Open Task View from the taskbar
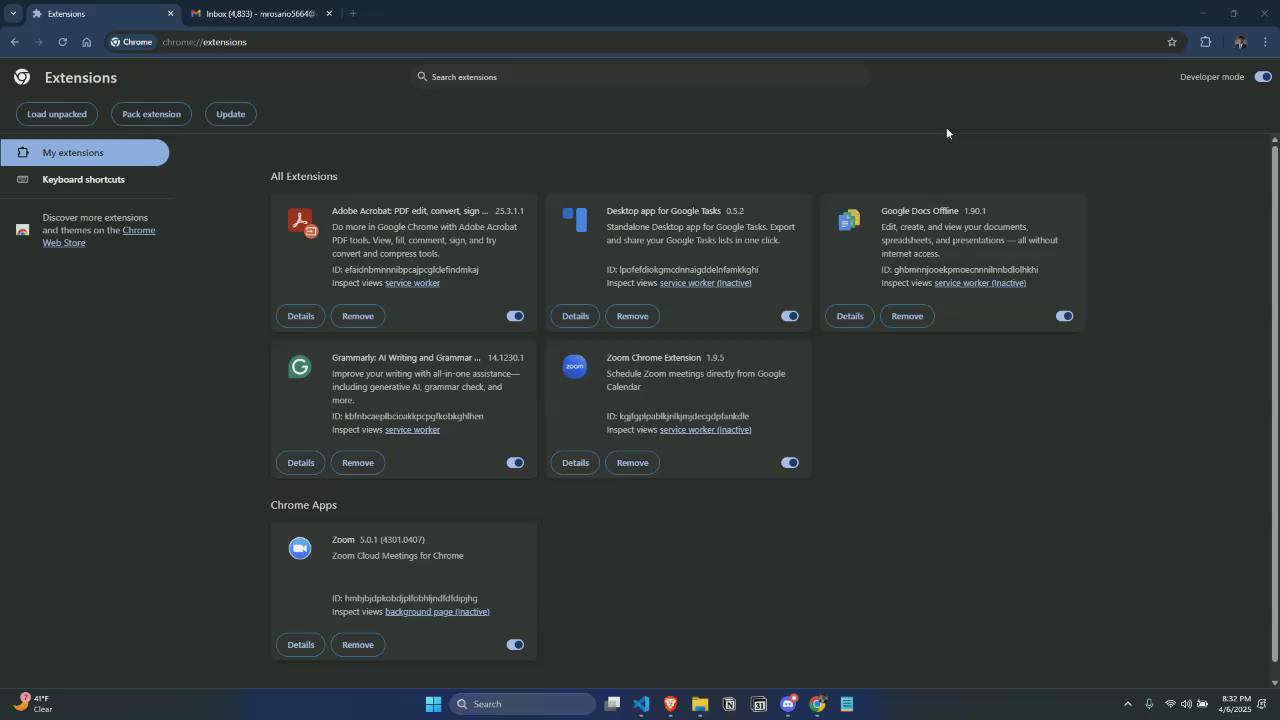 point(612,704)
